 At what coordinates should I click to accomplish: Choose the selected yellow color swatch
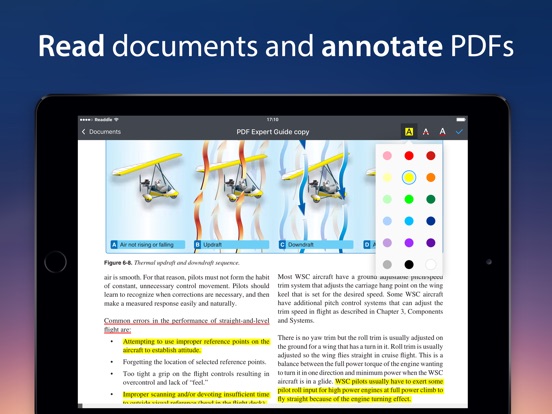[409, 177]
